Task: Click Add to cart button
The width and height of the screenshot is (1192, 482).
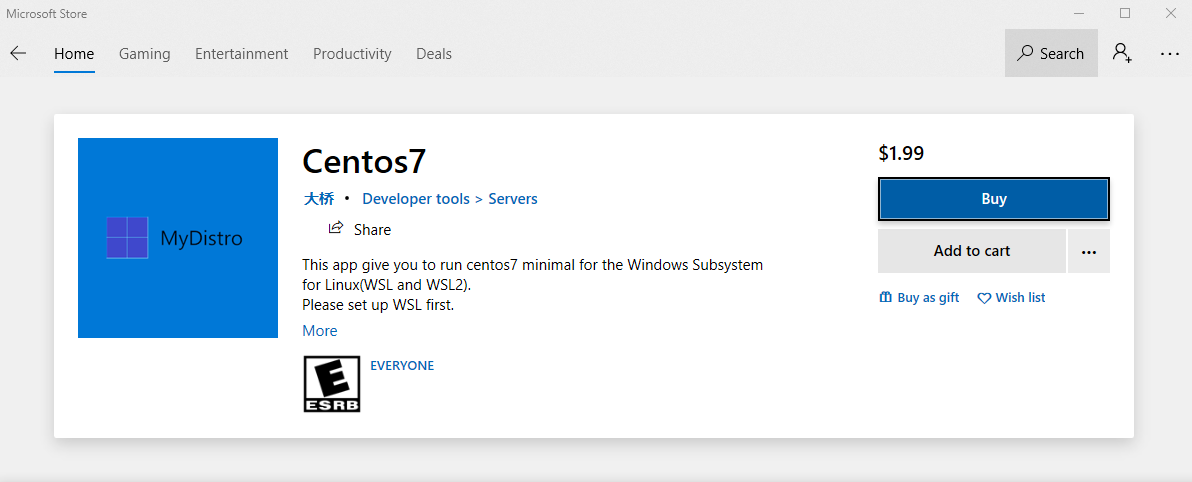Action: [x=971, y=251]
